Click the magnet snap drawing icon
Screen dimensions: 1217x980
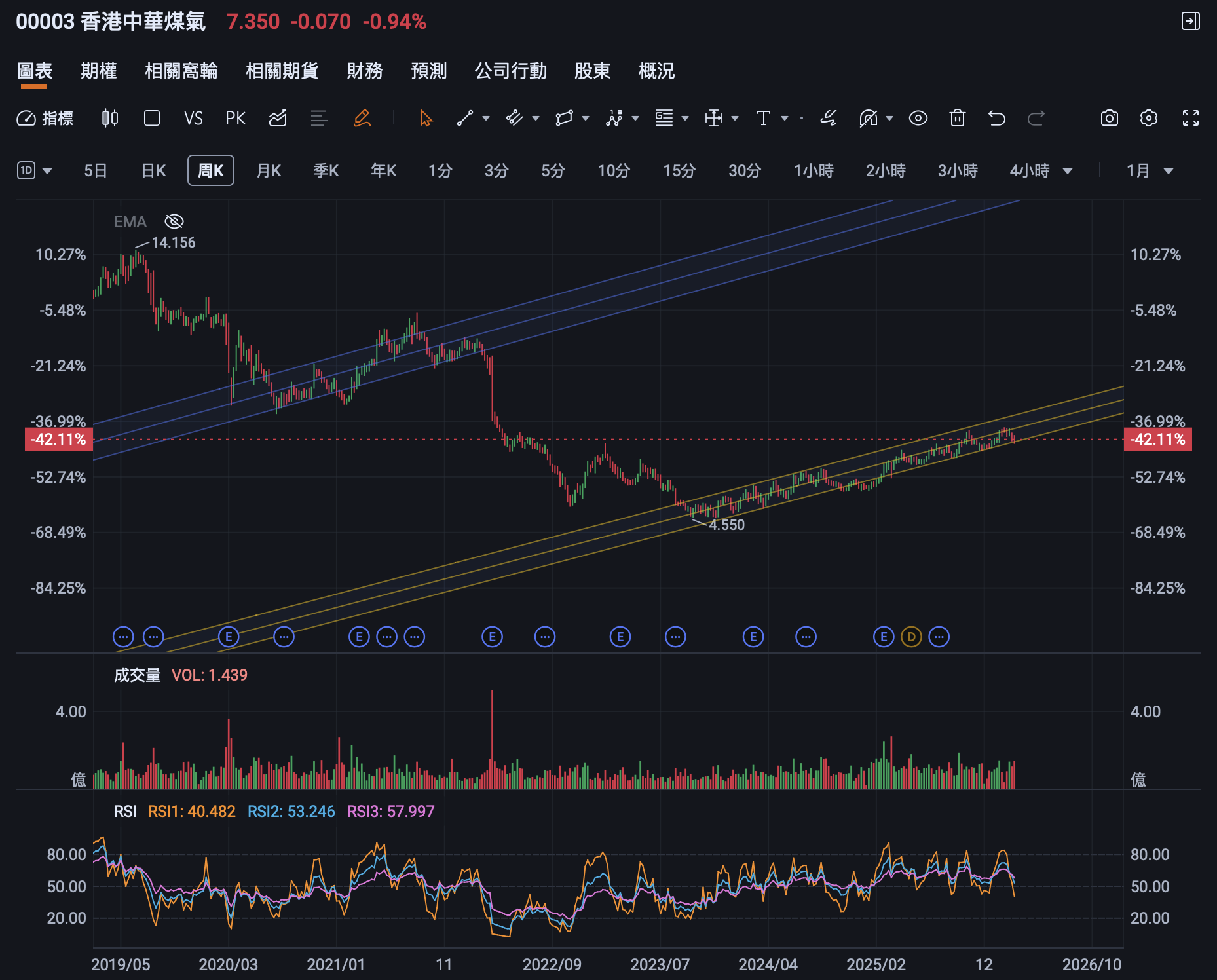click(x=868, y=118)
